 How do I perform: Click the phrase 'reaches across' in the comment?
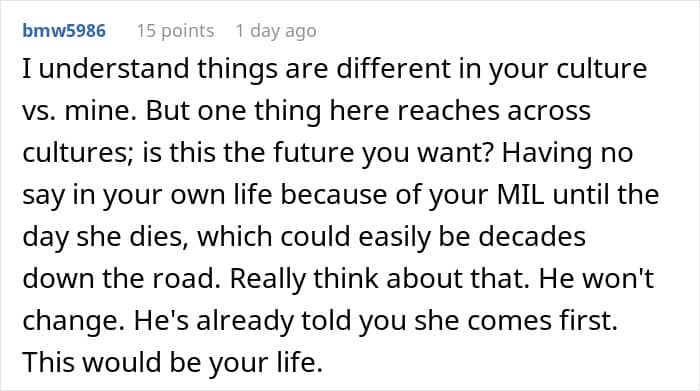[494, 111]
